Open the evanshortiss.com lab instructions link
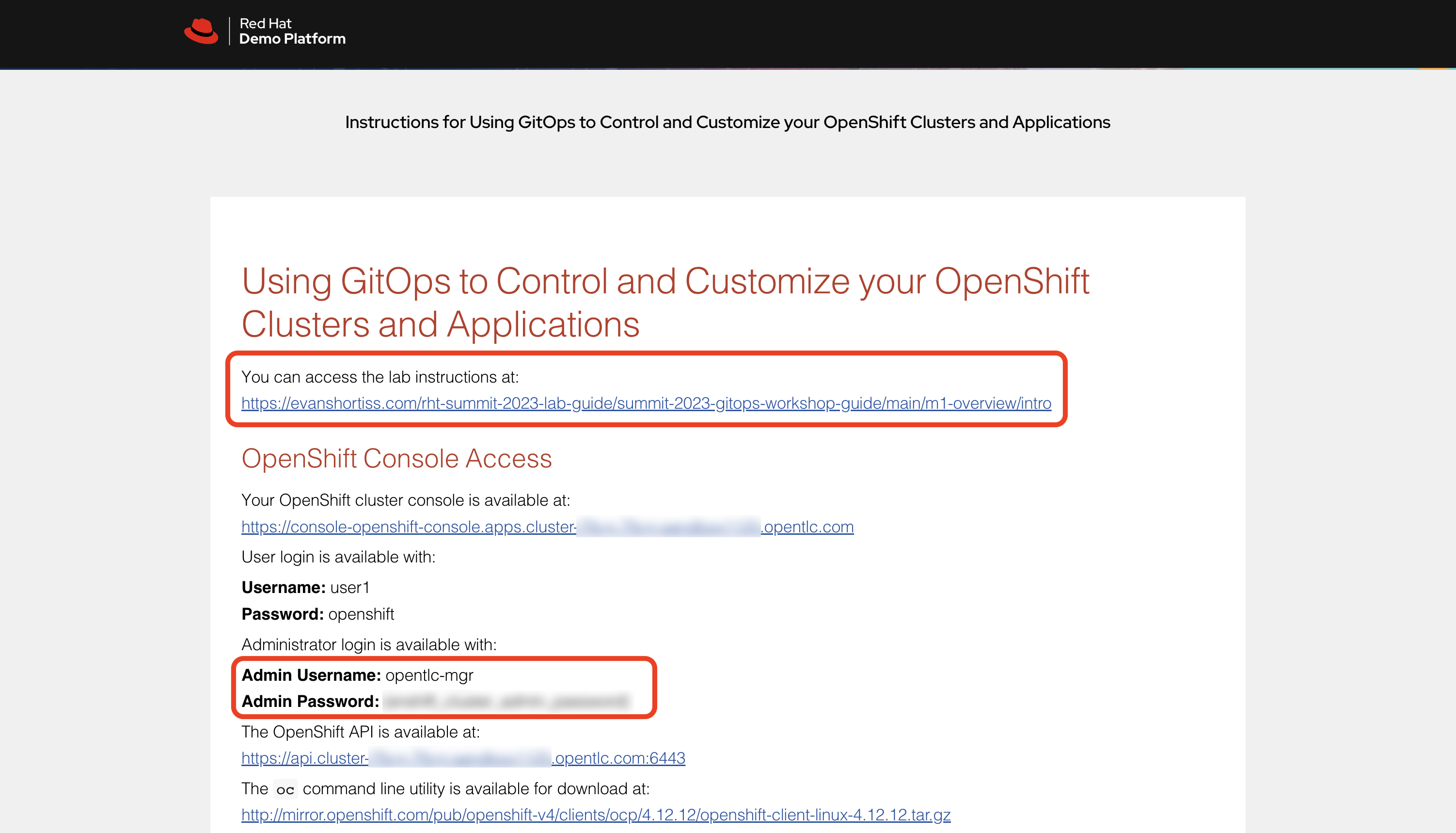Screen dimensions: 1456x833 tap(646, 403)
